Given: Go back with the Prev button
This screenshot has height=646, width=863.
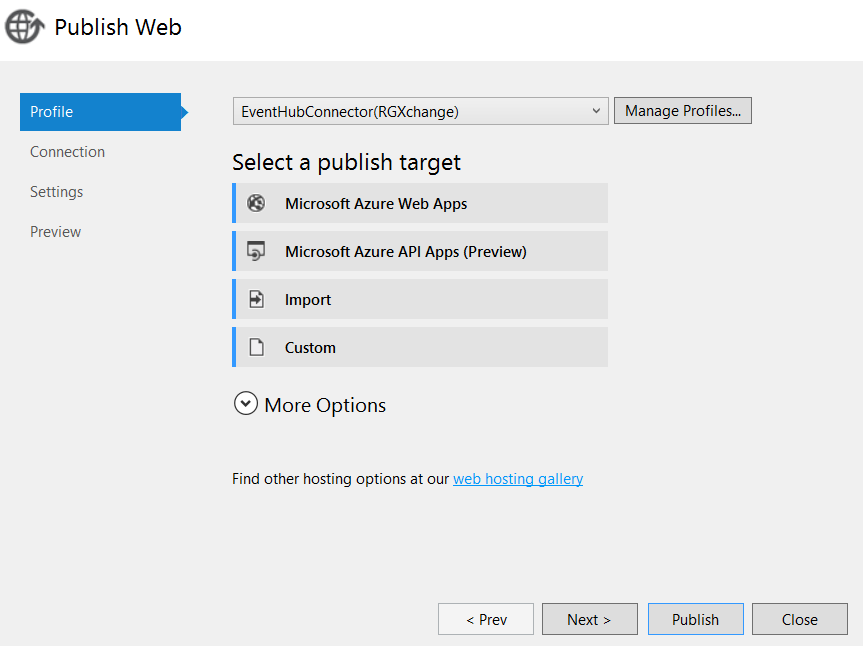Looking at the screenshot, I should click(485, 619).
